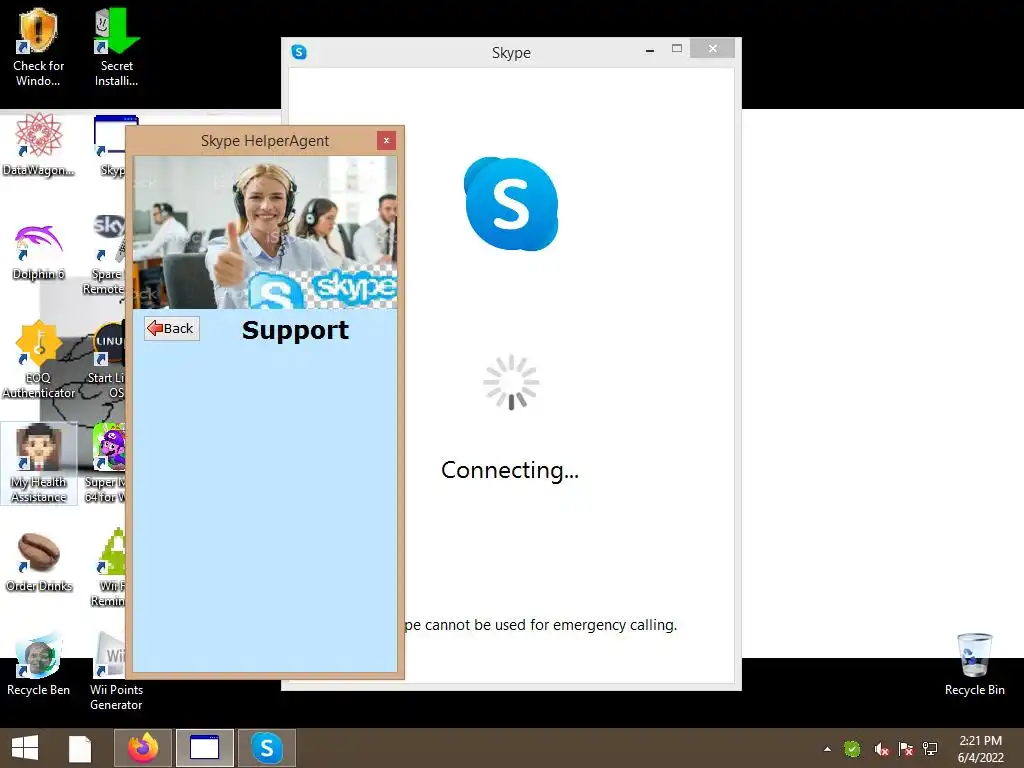Open the Order Drinks coffee bean icon
Screen dimensions: 1024x768
point(39,562)
